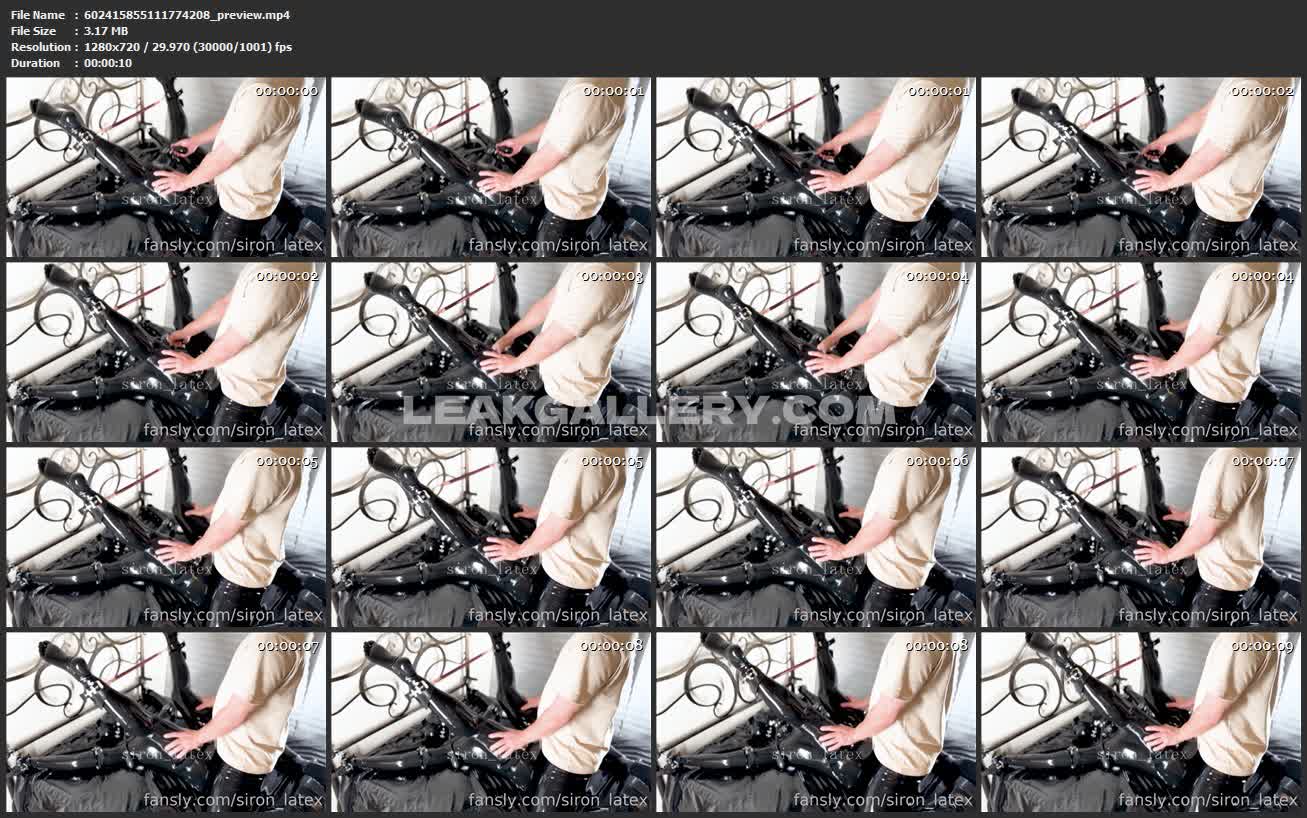
Task: Click the 00:00:10 duration value
Action: pos(108,63)
